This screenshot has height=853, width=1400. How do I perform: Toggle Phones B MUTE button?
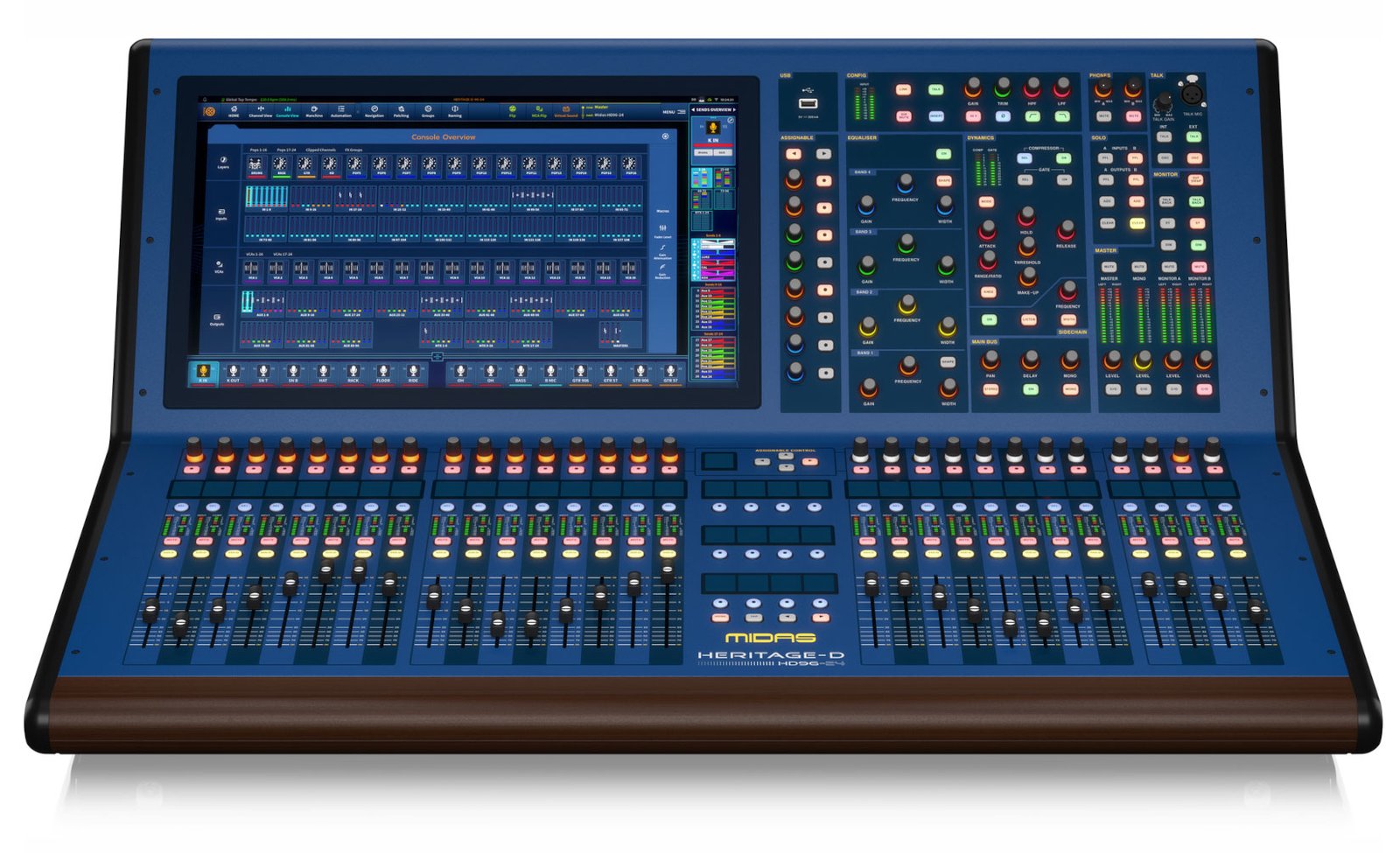[1133, 115]
